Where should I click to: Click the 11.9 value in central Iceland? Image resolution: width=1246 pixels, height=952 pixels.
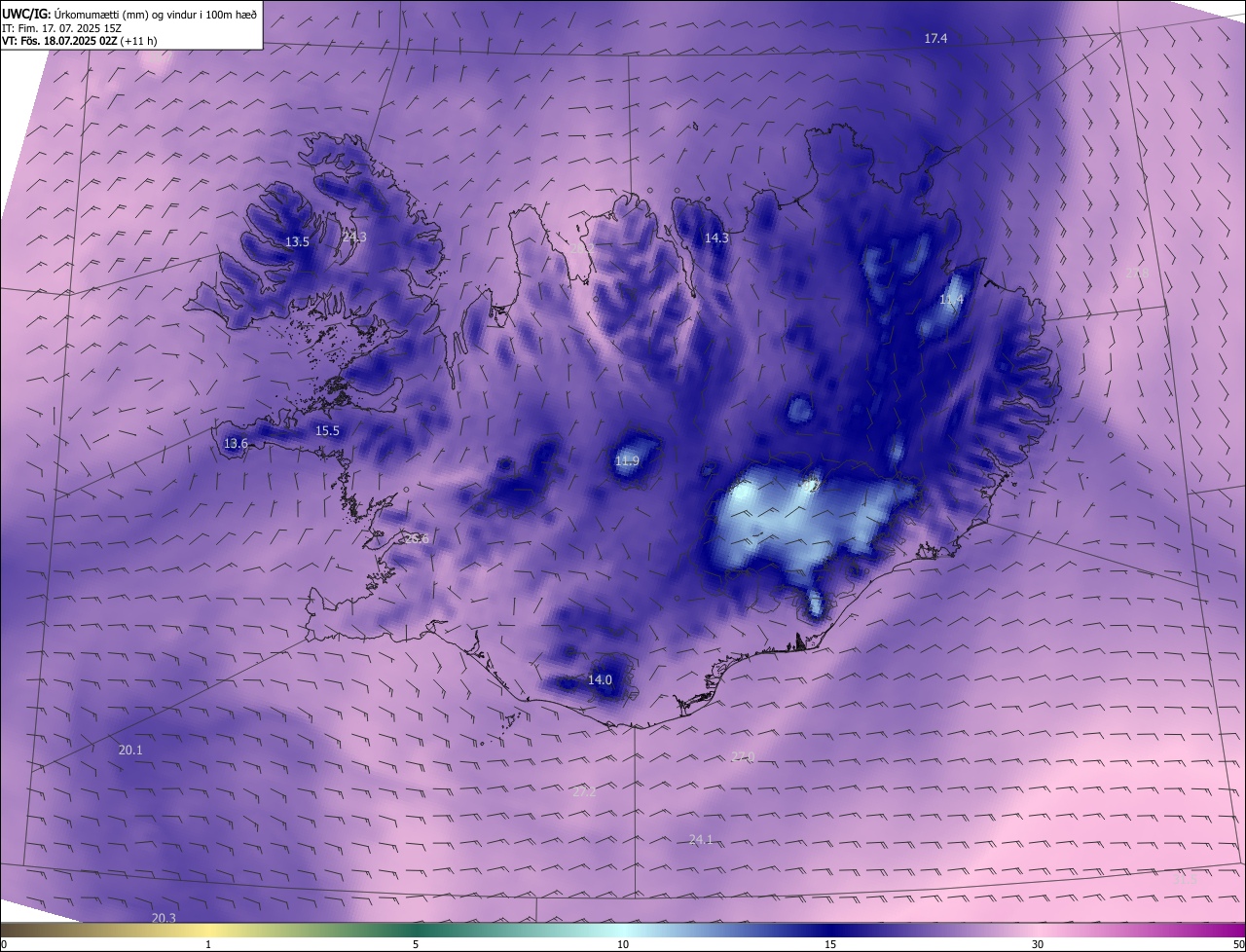(627, 460)
